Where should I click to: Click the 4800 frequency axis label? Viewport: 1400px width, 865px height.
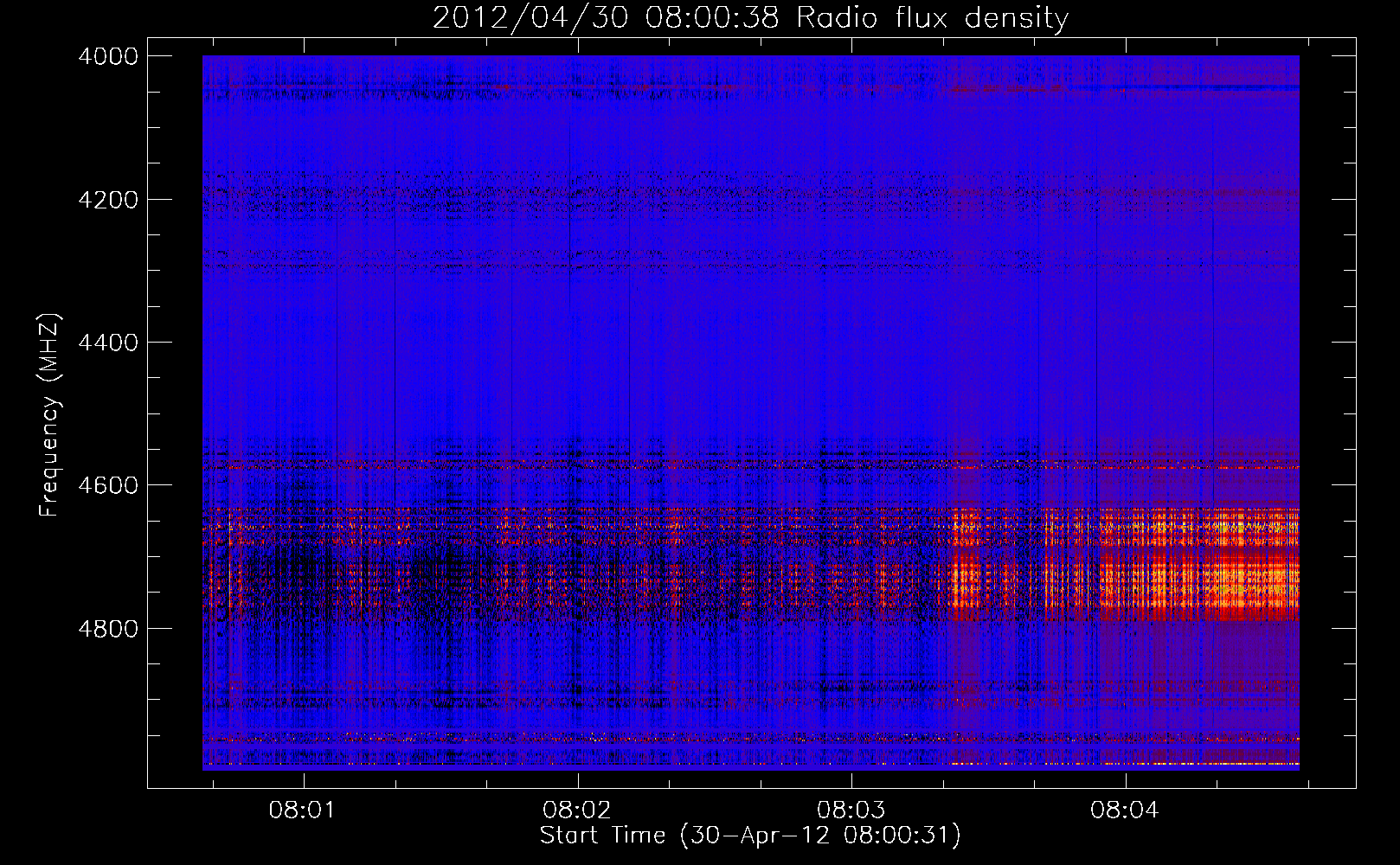point(108,629)
